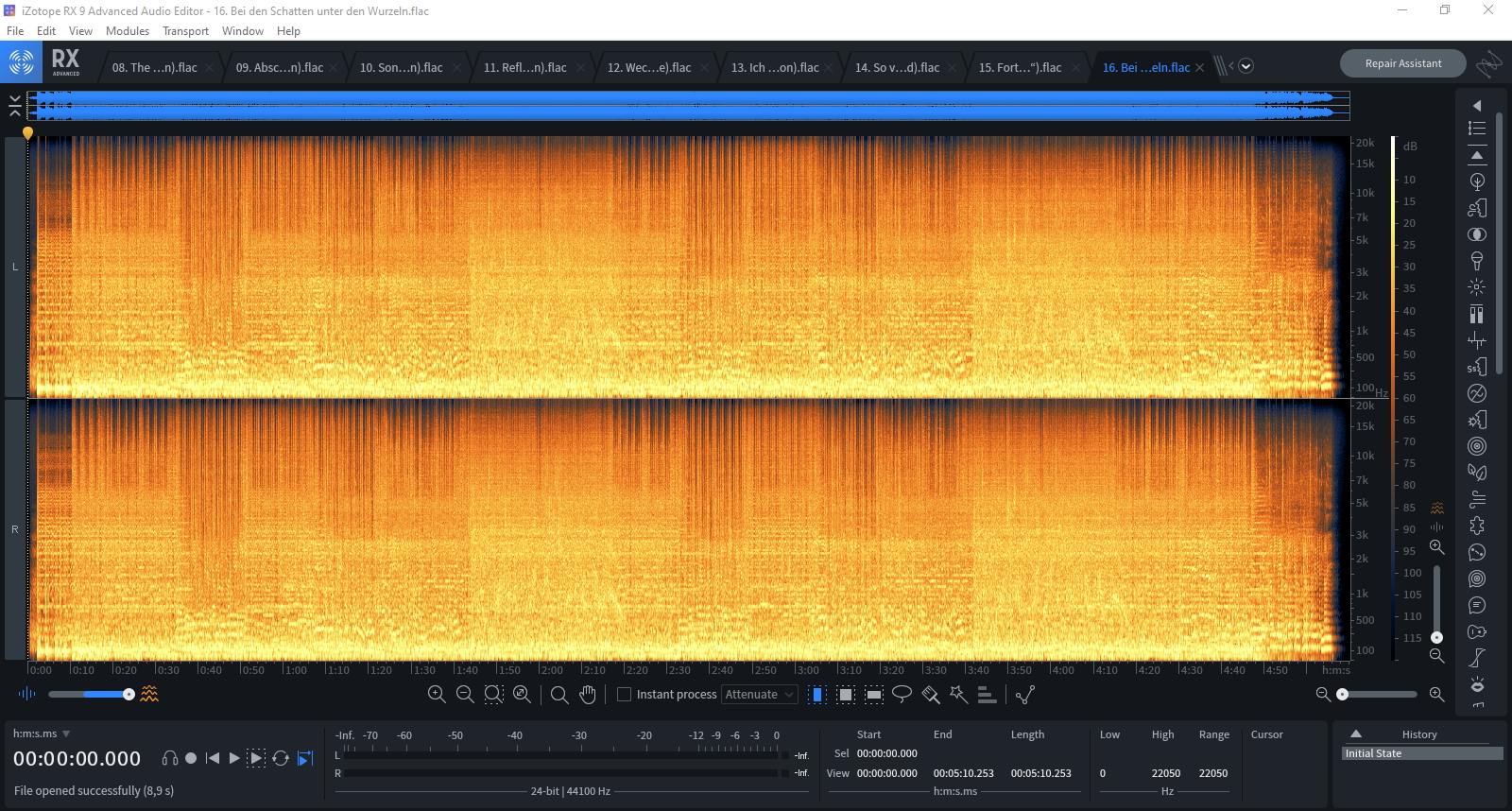The image size is (1512, 811).
Task: Click the Repair Assistant button
Action: point(1402,63)
